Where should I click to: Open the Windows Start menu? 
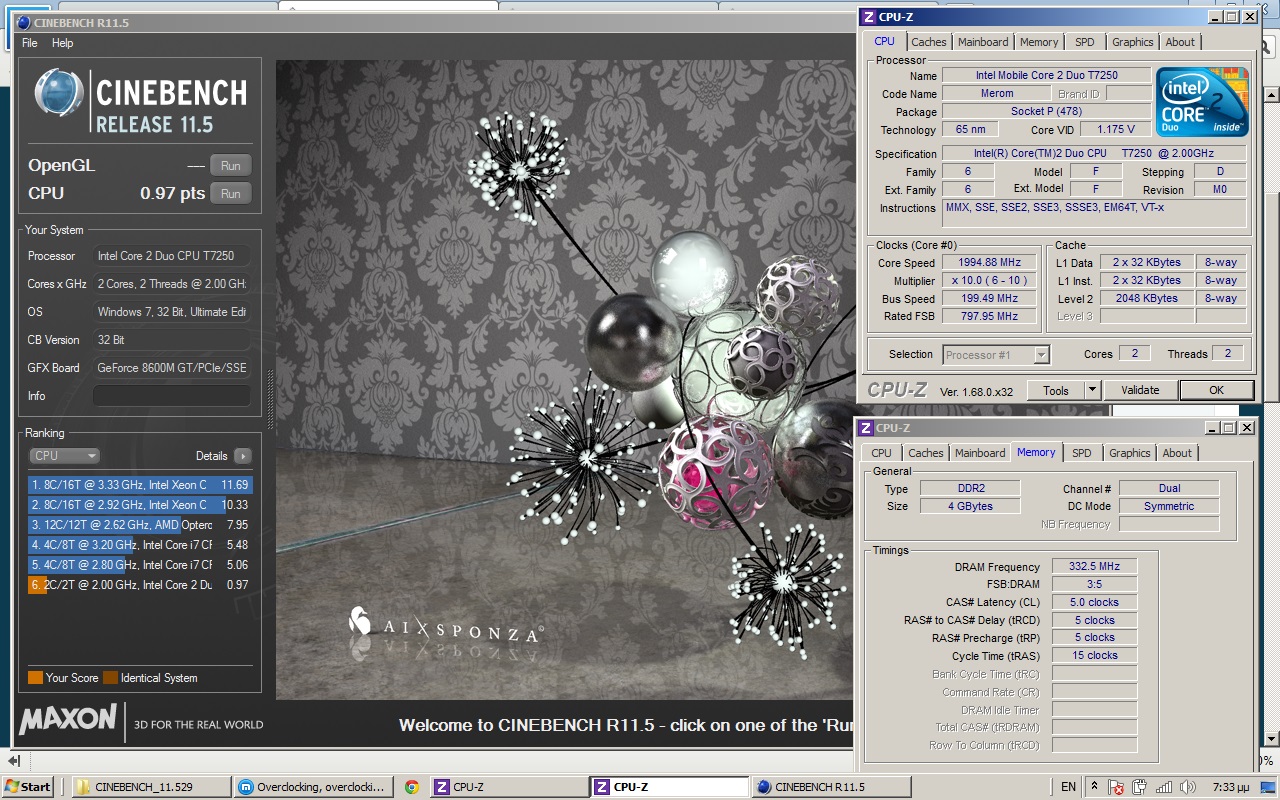[27, 787]
